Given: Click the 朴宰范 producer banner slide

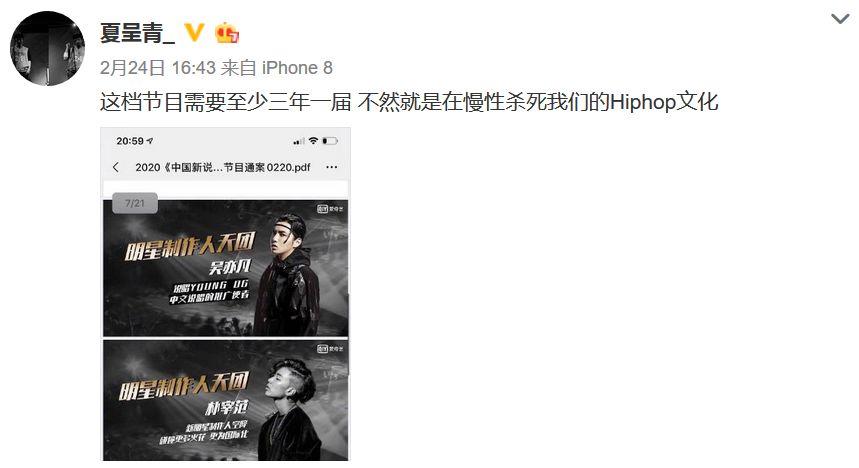Looking at the screenshot, I should 225,400.
